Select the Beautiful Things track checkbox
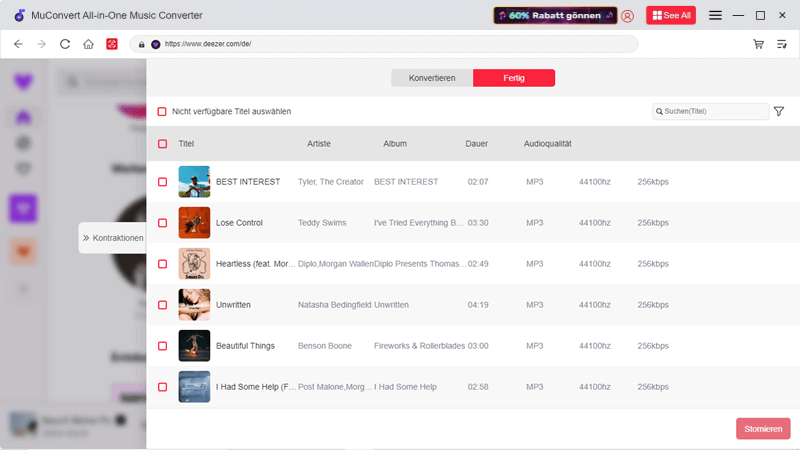 click(x=162, y=346)
